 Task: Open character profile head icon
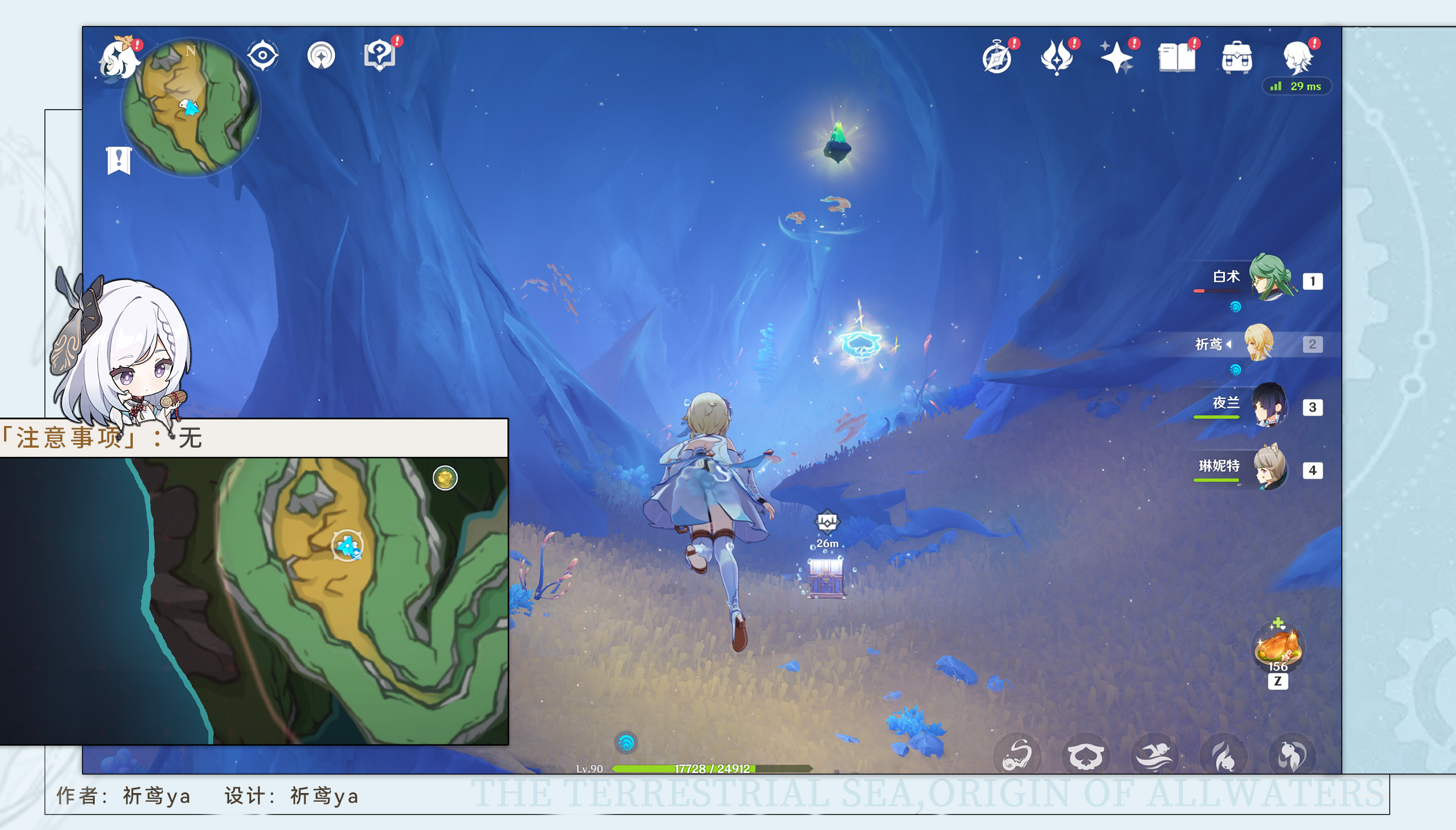(x=1297, y=58)
